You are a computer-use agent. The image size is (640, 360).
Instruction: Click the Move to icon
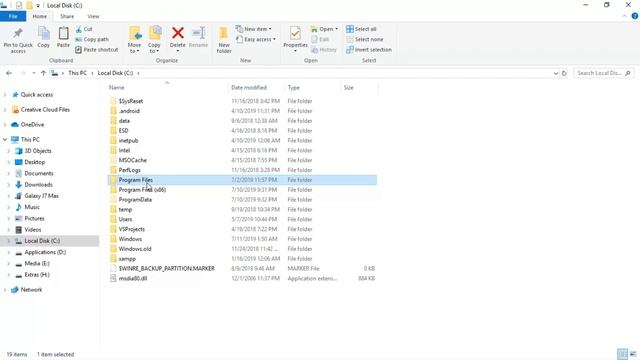[x=135, y=33]
